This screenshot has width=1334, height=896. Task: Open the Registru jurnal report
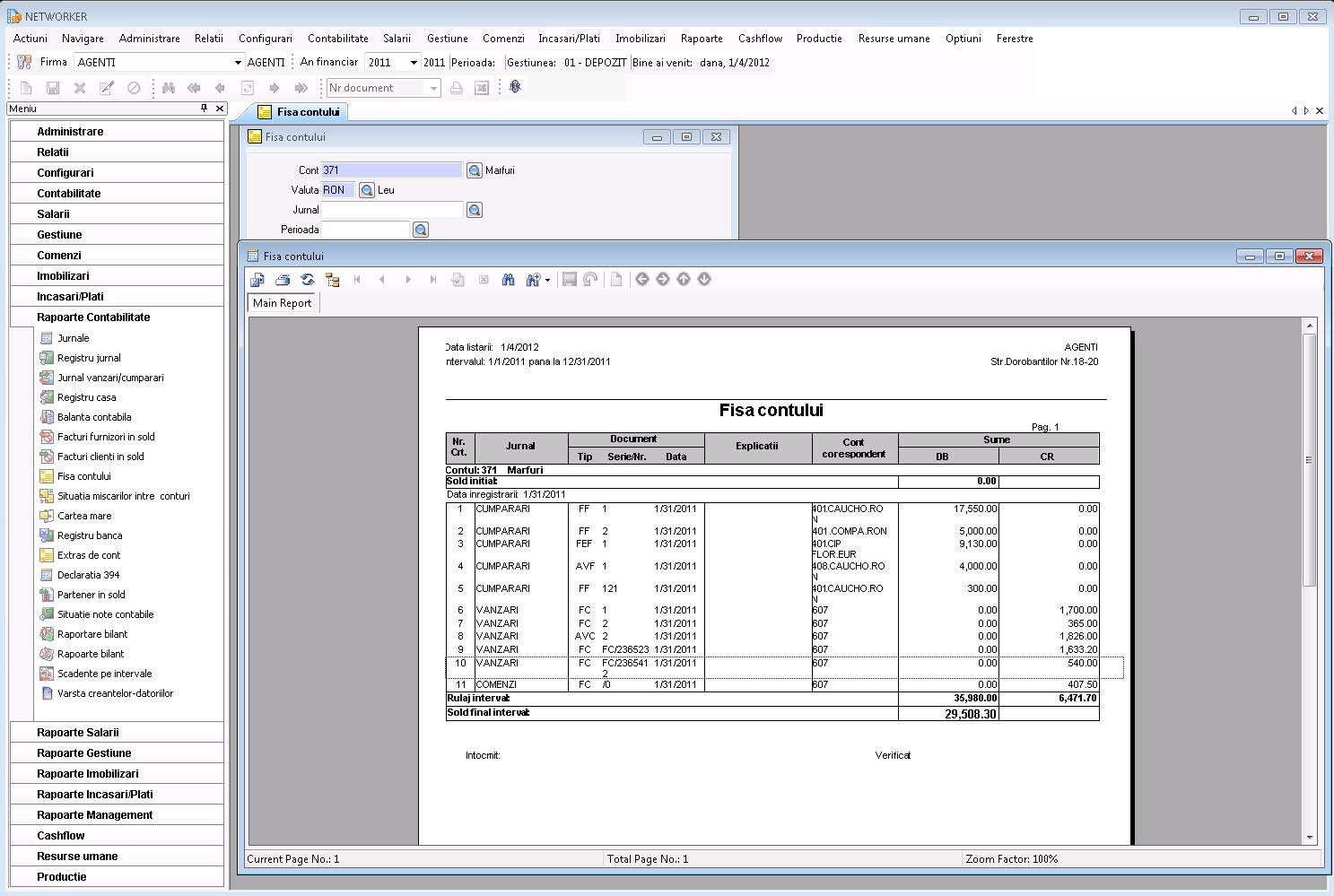90,358
